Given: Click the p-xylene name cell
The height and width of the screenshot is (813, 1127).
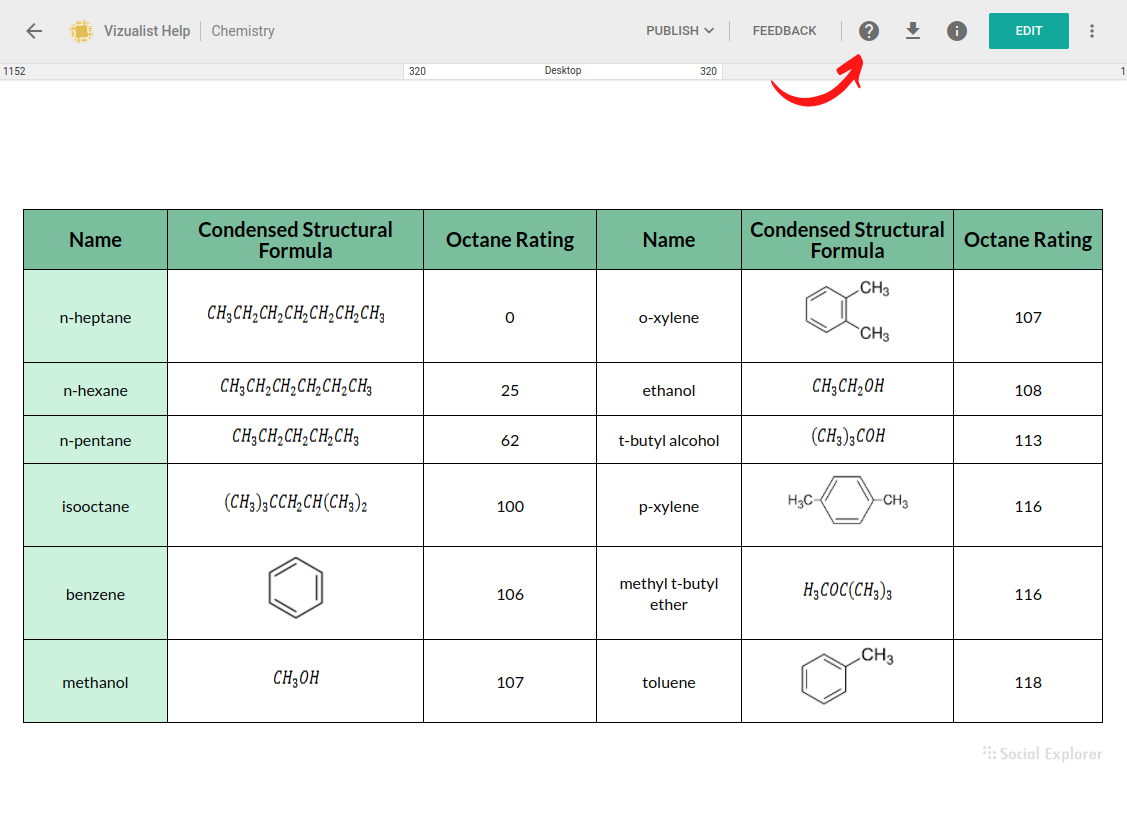Looking at the screenshot, I should (668, 505).
